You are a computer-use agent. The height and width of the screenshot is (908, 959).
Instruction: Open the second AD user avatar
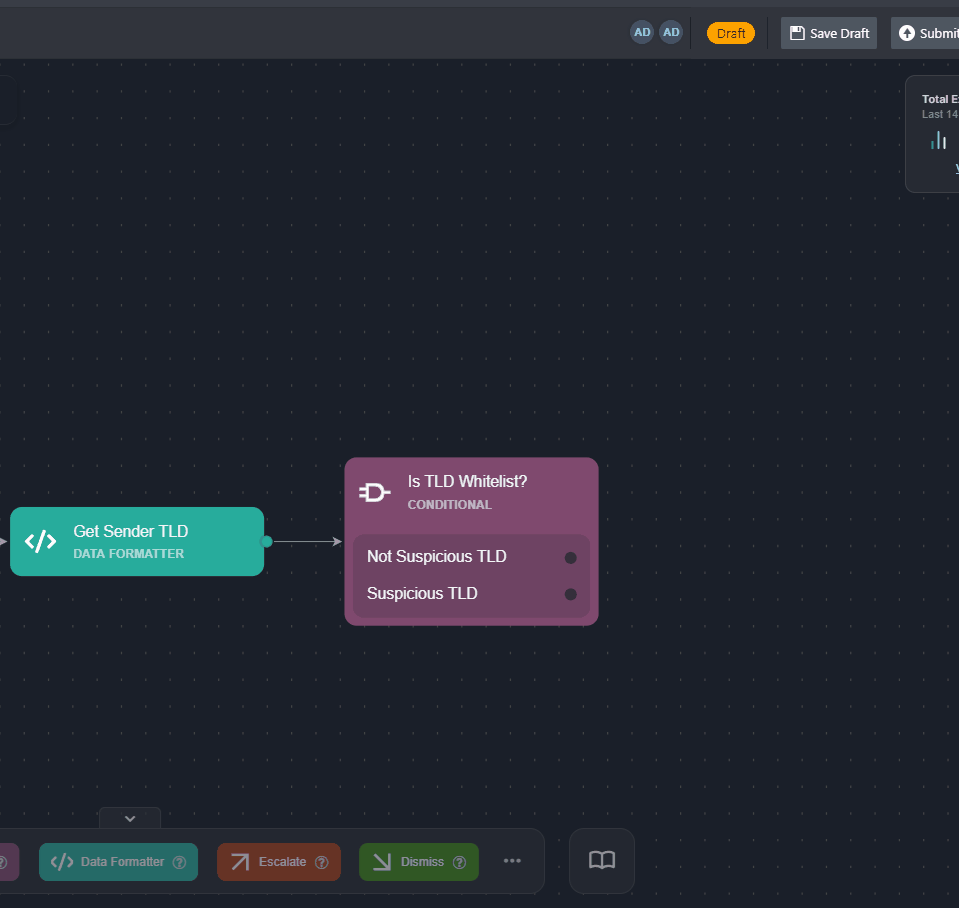(x=671, y=32)
